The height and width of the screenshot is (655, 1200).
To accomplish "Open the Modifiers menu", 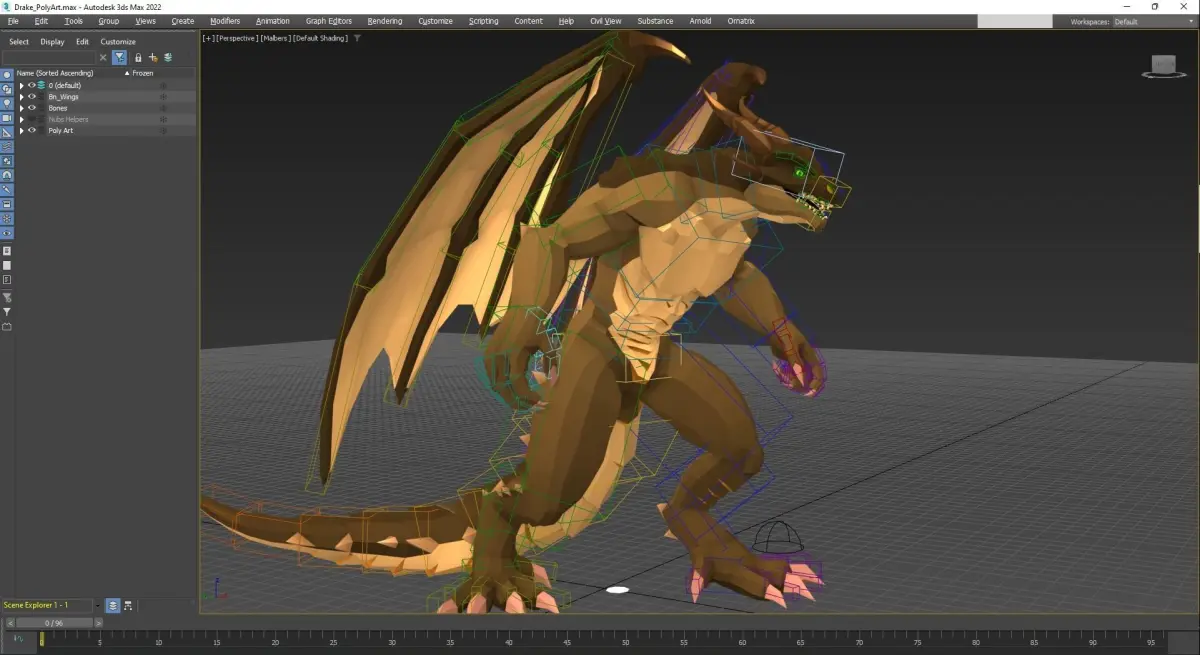I will click(x=225, y=21).
